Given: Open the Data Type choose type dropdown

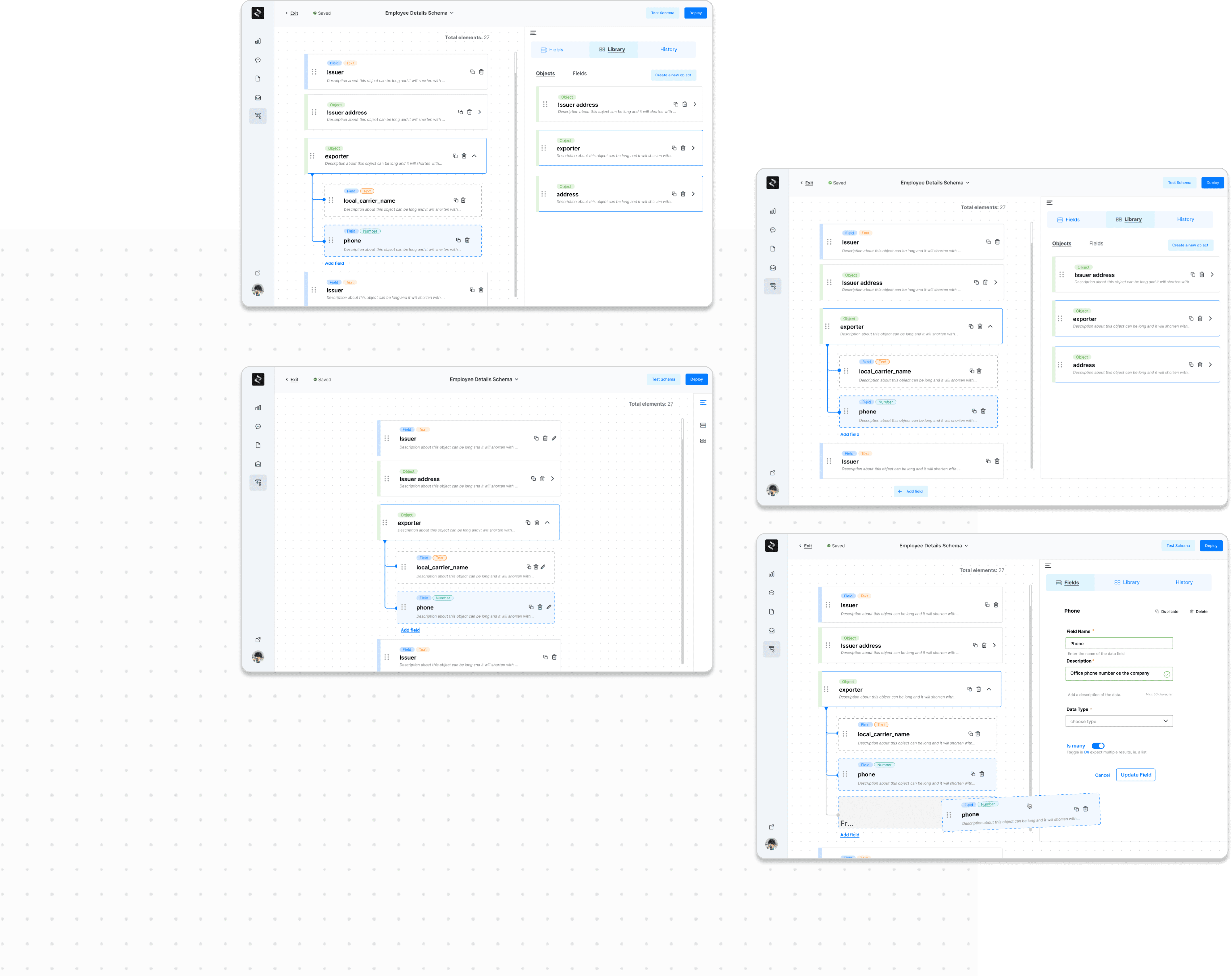Looking at the screenshot, I should point(1118,721).
